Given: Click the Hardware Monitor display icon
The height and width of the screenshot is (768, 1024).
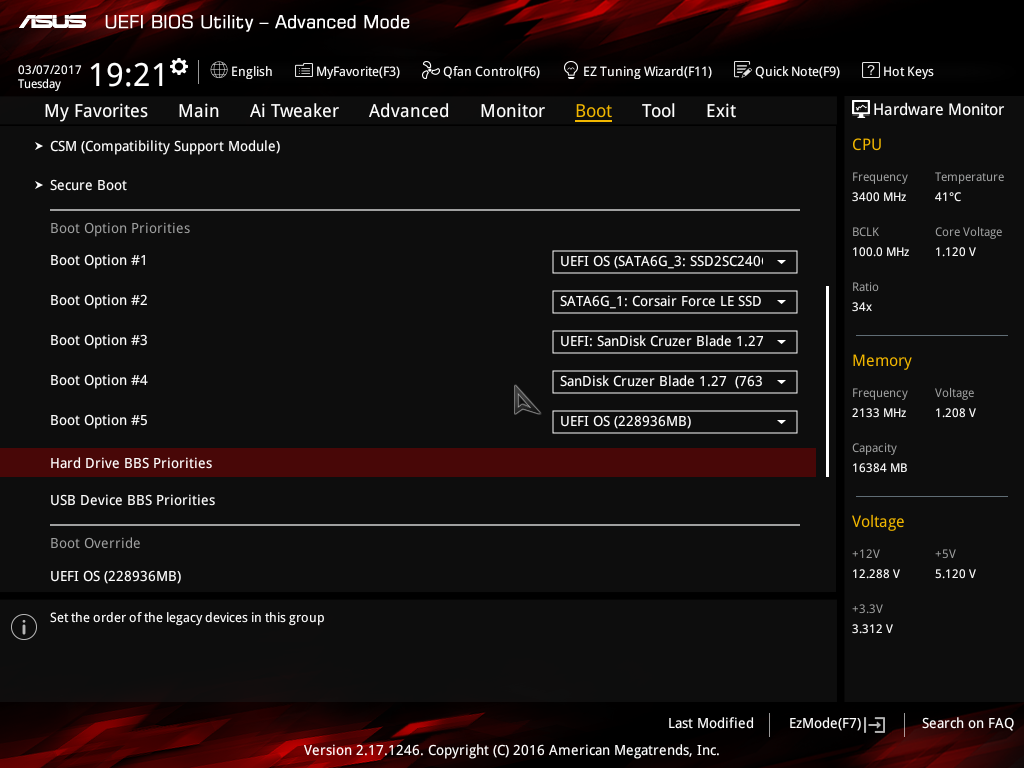Looking at the screenshot, I should click(x=861, y=109).
